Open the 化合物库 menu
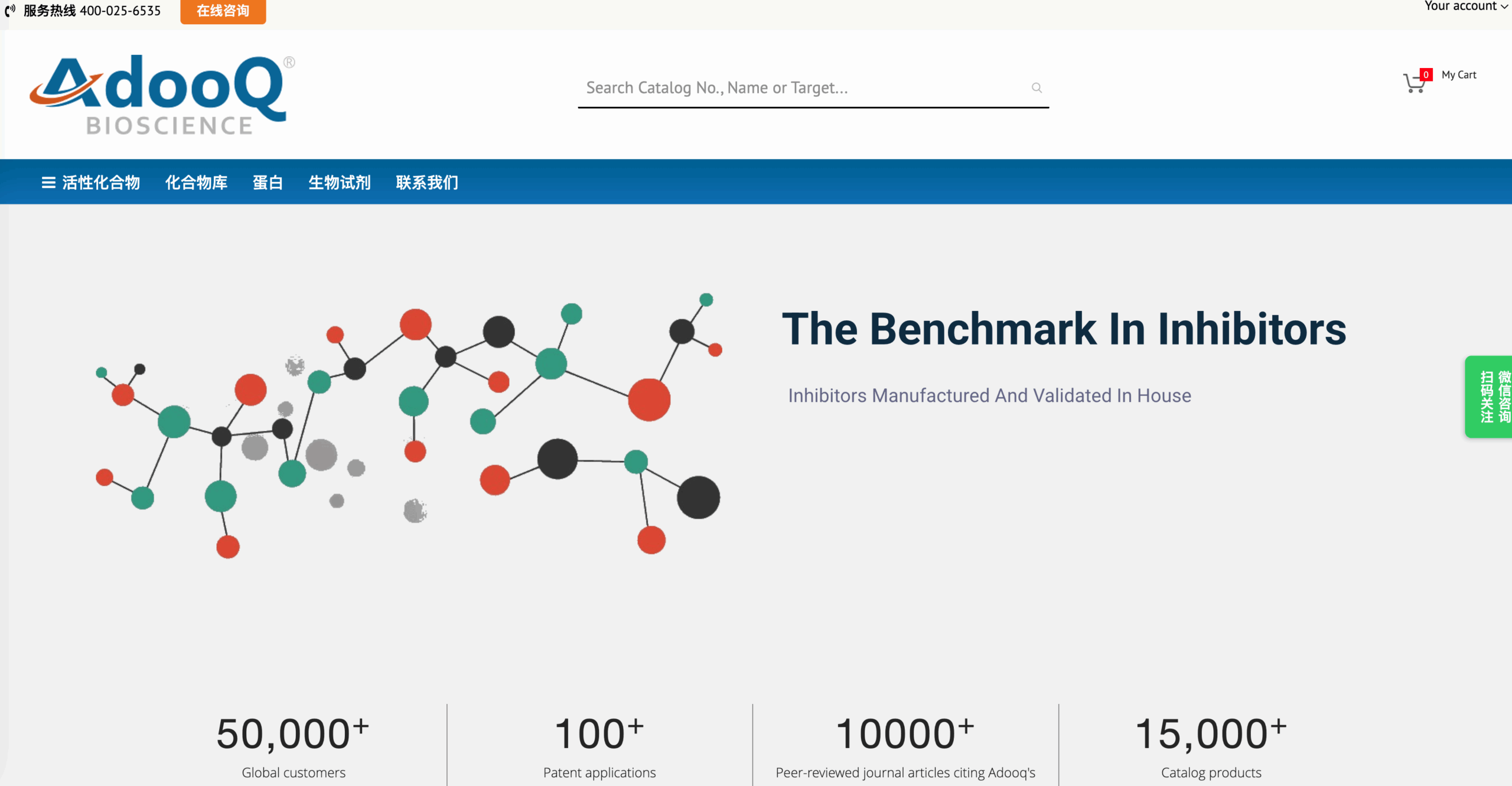 [196, 183]
